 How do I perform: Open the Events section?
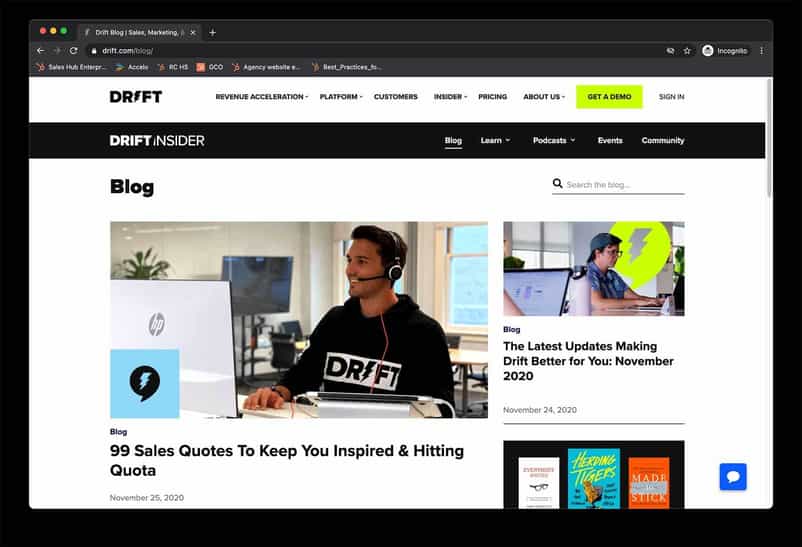(610, 140)
